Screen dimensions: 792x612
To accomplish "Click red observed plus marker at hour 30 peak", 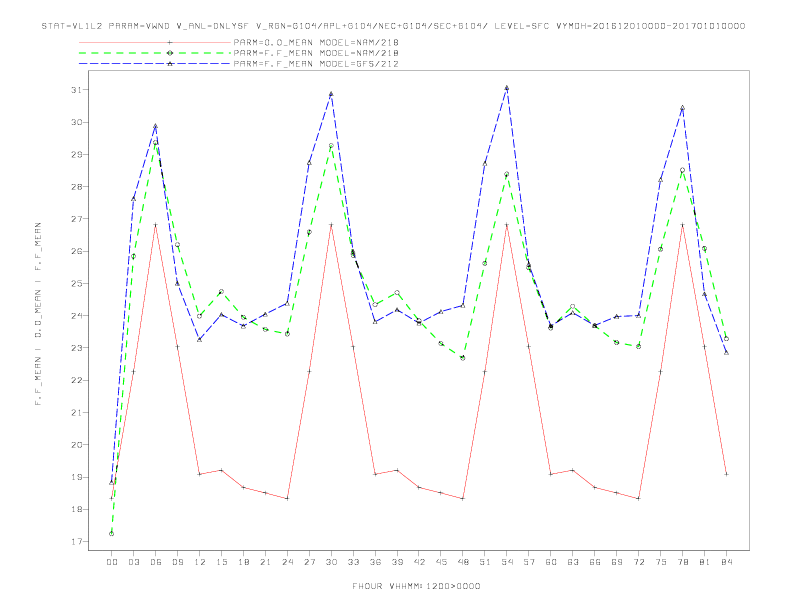I will [331, 225].
